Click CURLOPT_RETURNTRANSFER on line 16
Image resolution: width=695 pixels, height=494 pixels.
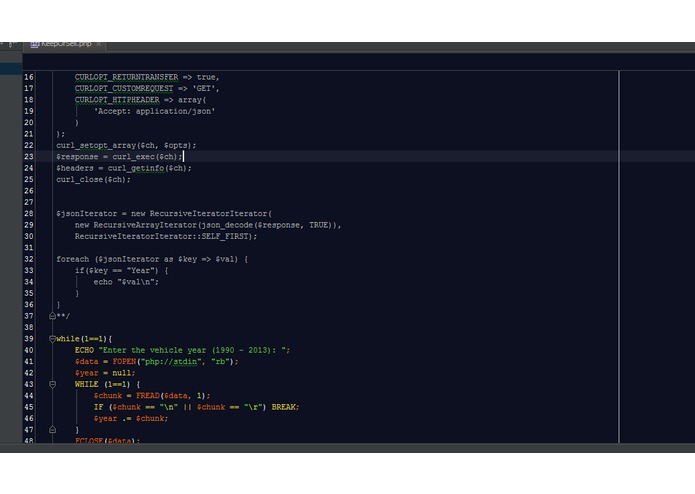pyautogui.click(x=126, y=77)
